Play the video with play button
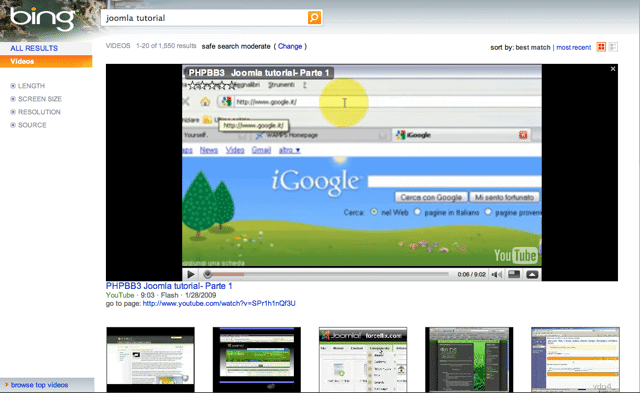The image size is (640, 393). click(x=191, y=274)
